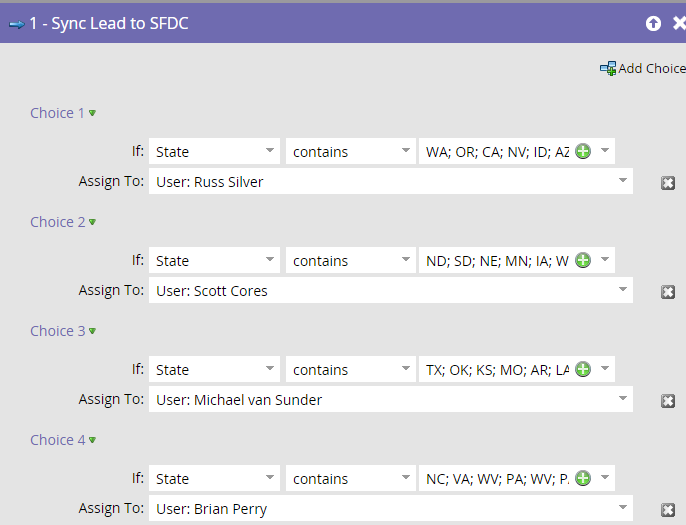Image resolution: width=686 pixels, height=525 pixels.
Task: Delete the Brian Perry choice row
Action: point(668,509)
